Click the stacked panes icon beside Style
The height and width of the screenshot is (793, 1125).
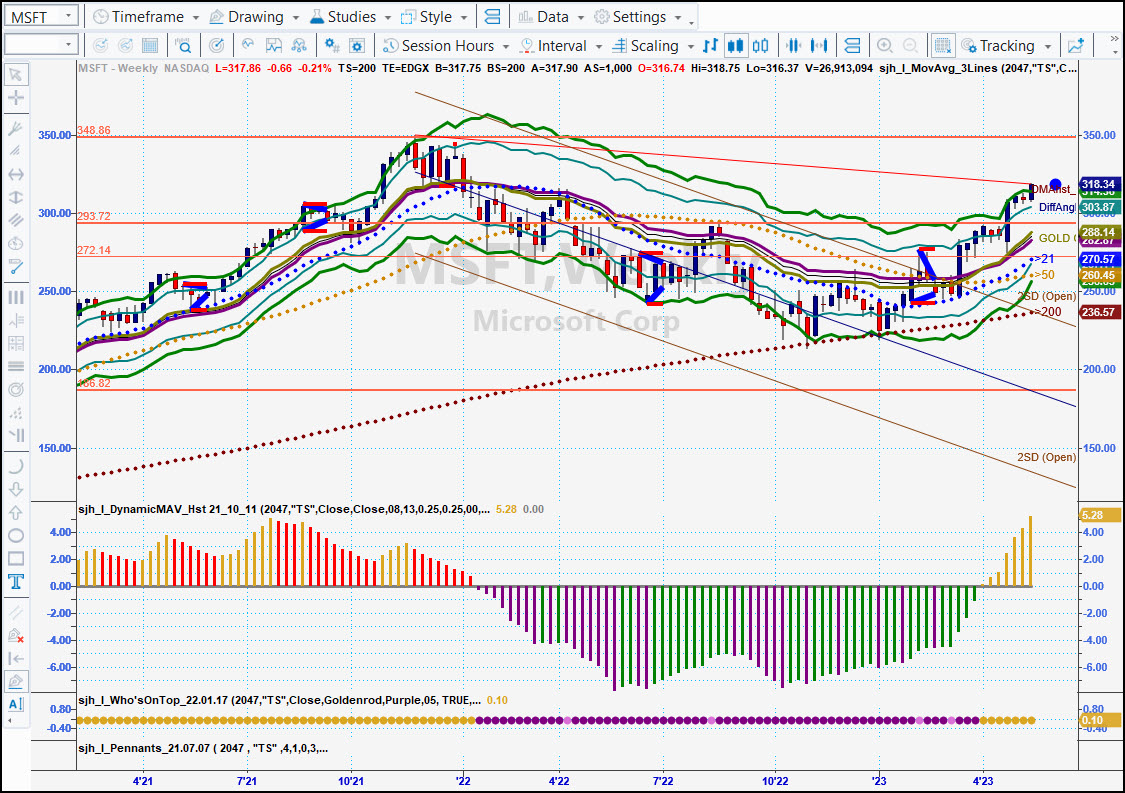pos(492,17)
